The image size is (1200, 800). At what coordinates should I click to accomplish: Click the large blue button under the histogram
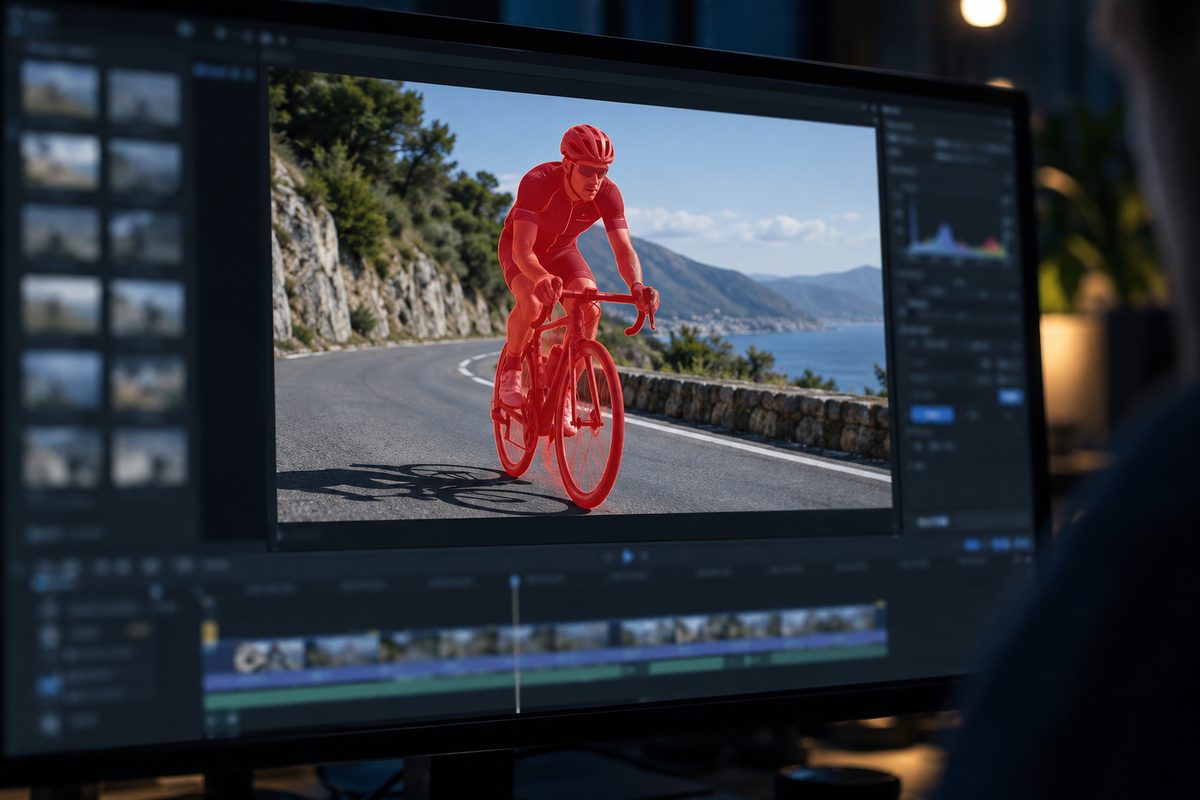tap(932, 414)
